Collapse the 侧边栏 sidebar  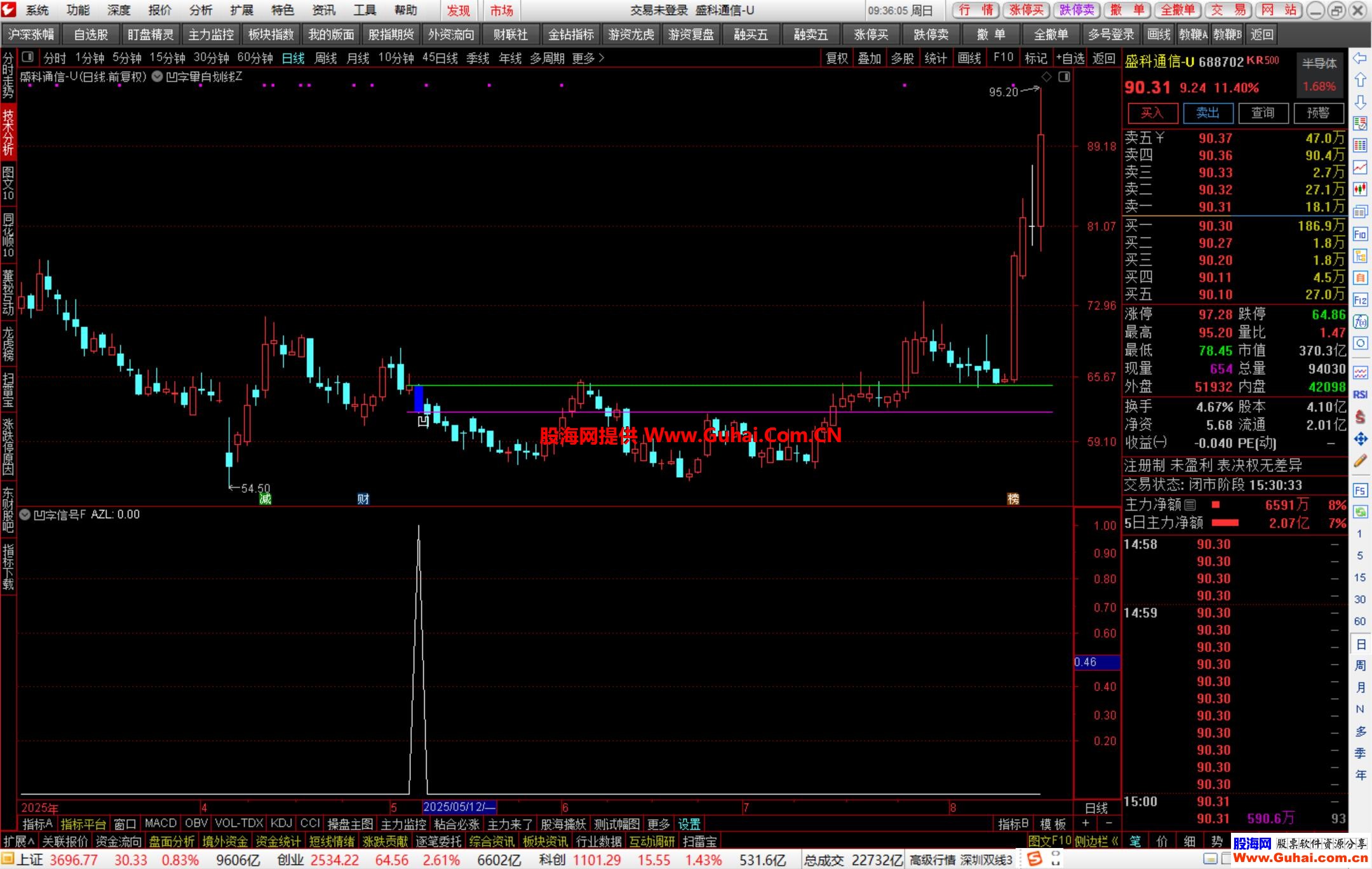pyautogui.click(x=1096, y=841)
